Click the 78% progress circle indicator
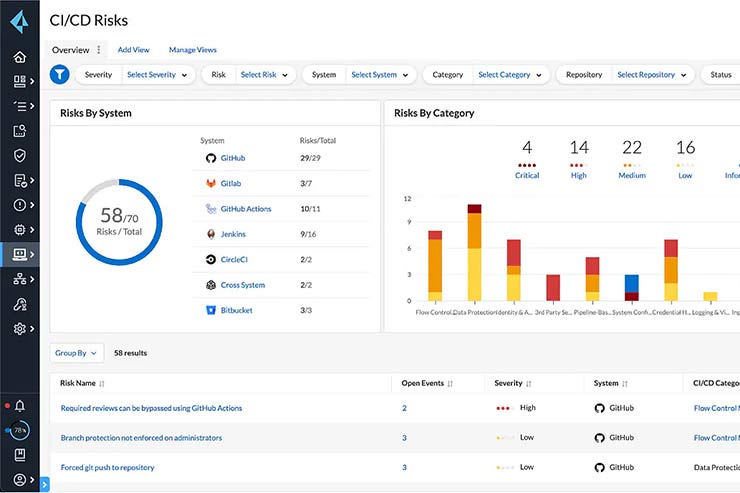 point(19,430)
